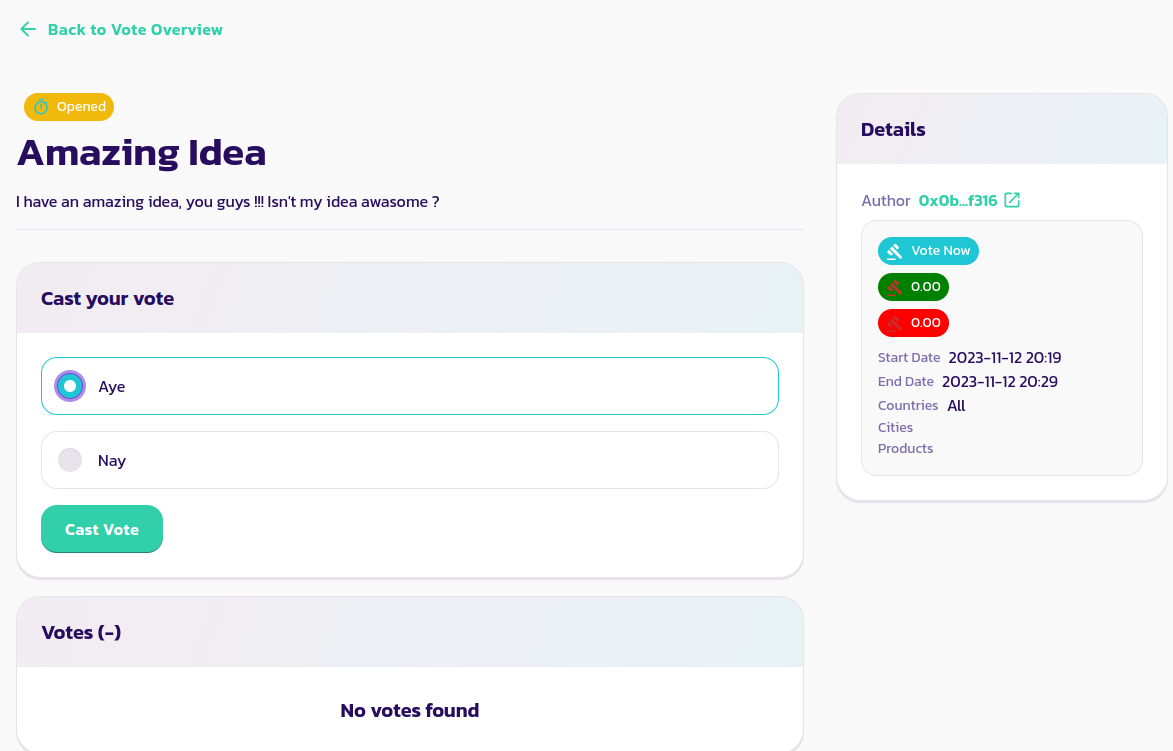Click the Details panel header

(x=893, y=130)
